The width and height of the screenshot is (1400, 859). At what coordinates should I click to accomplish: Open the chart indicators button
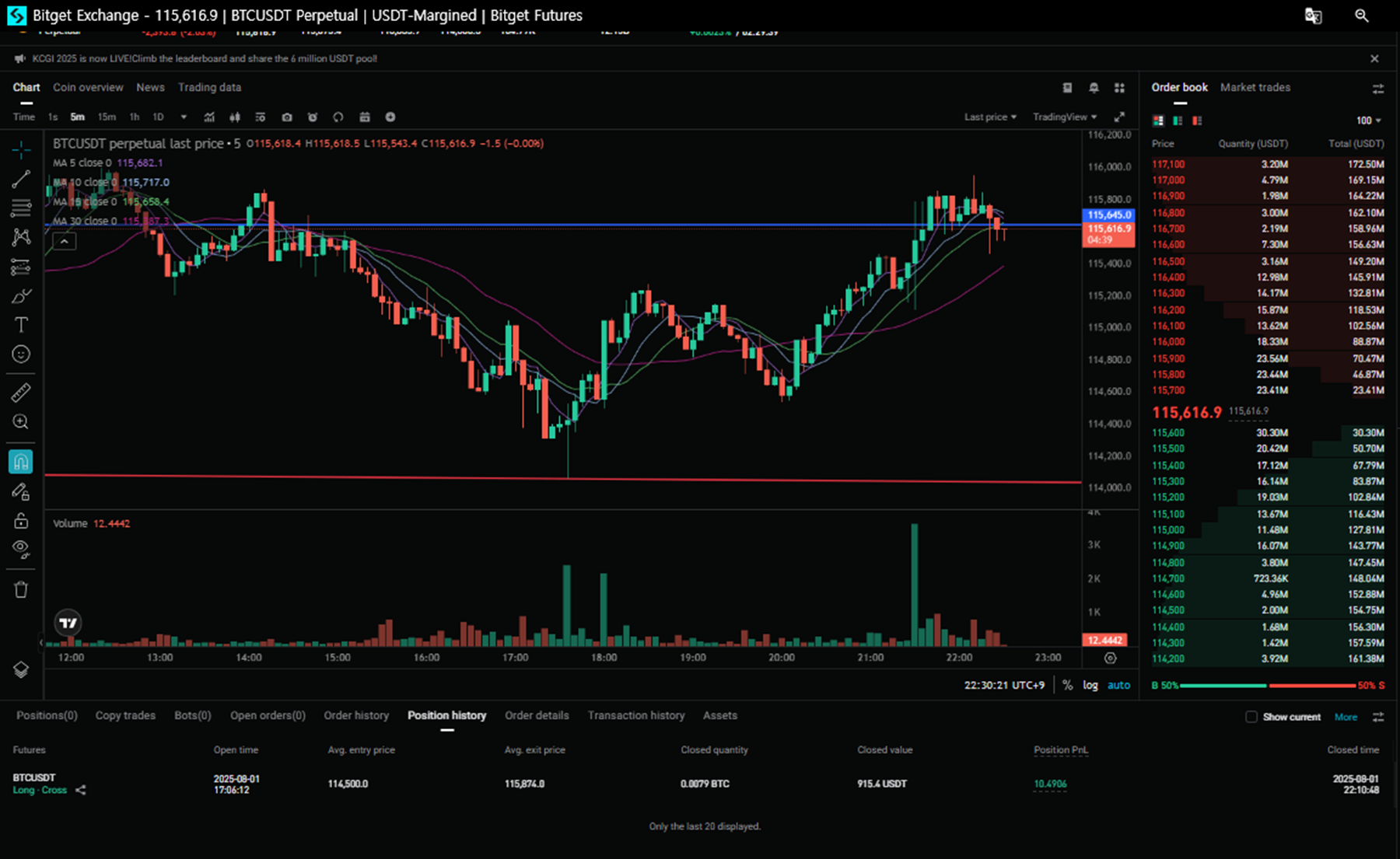tap(209, 117)
